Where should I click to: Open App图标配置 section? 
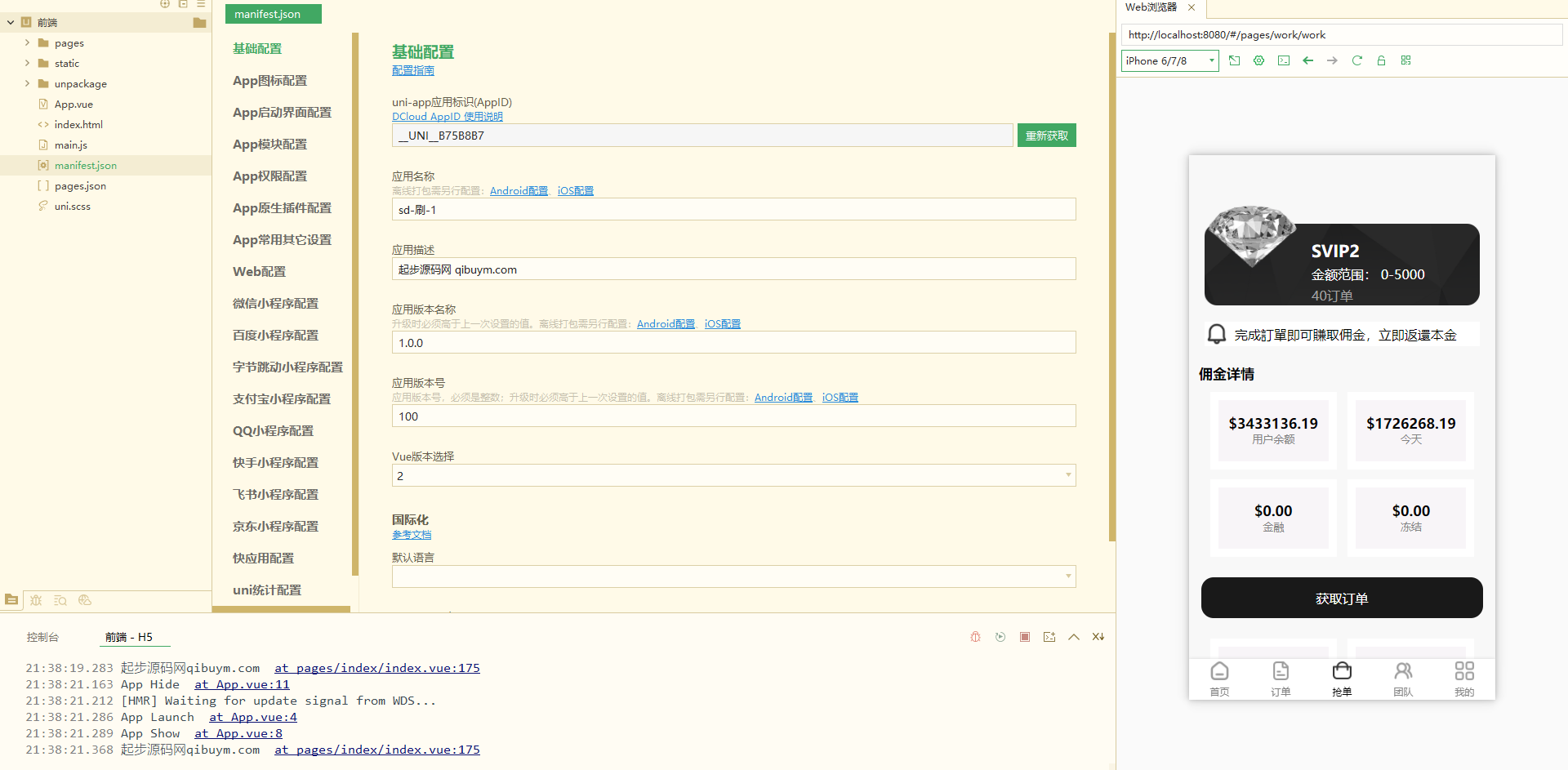(269, 80)
